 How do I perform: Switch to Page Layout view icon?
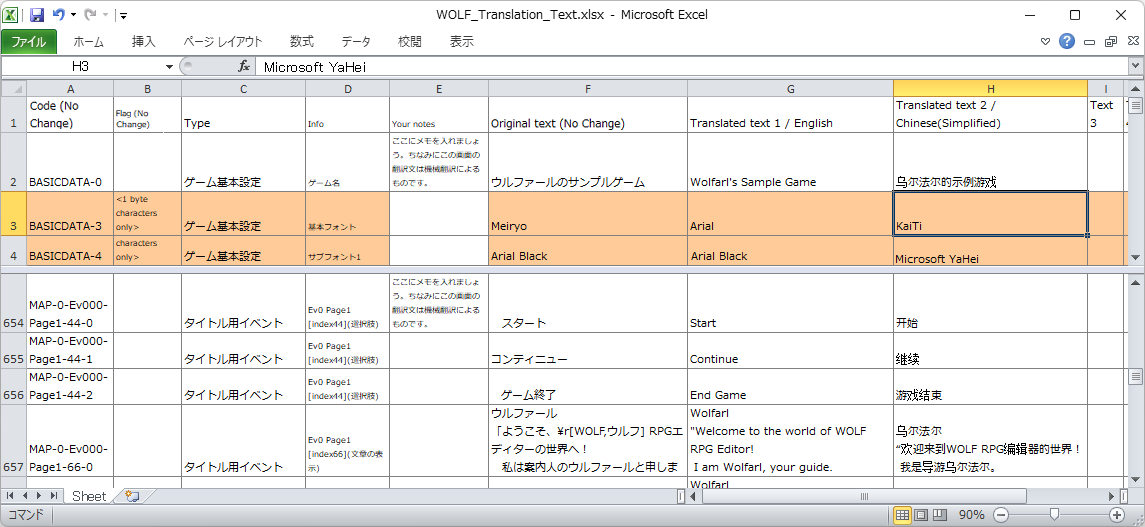pos(922,515)
